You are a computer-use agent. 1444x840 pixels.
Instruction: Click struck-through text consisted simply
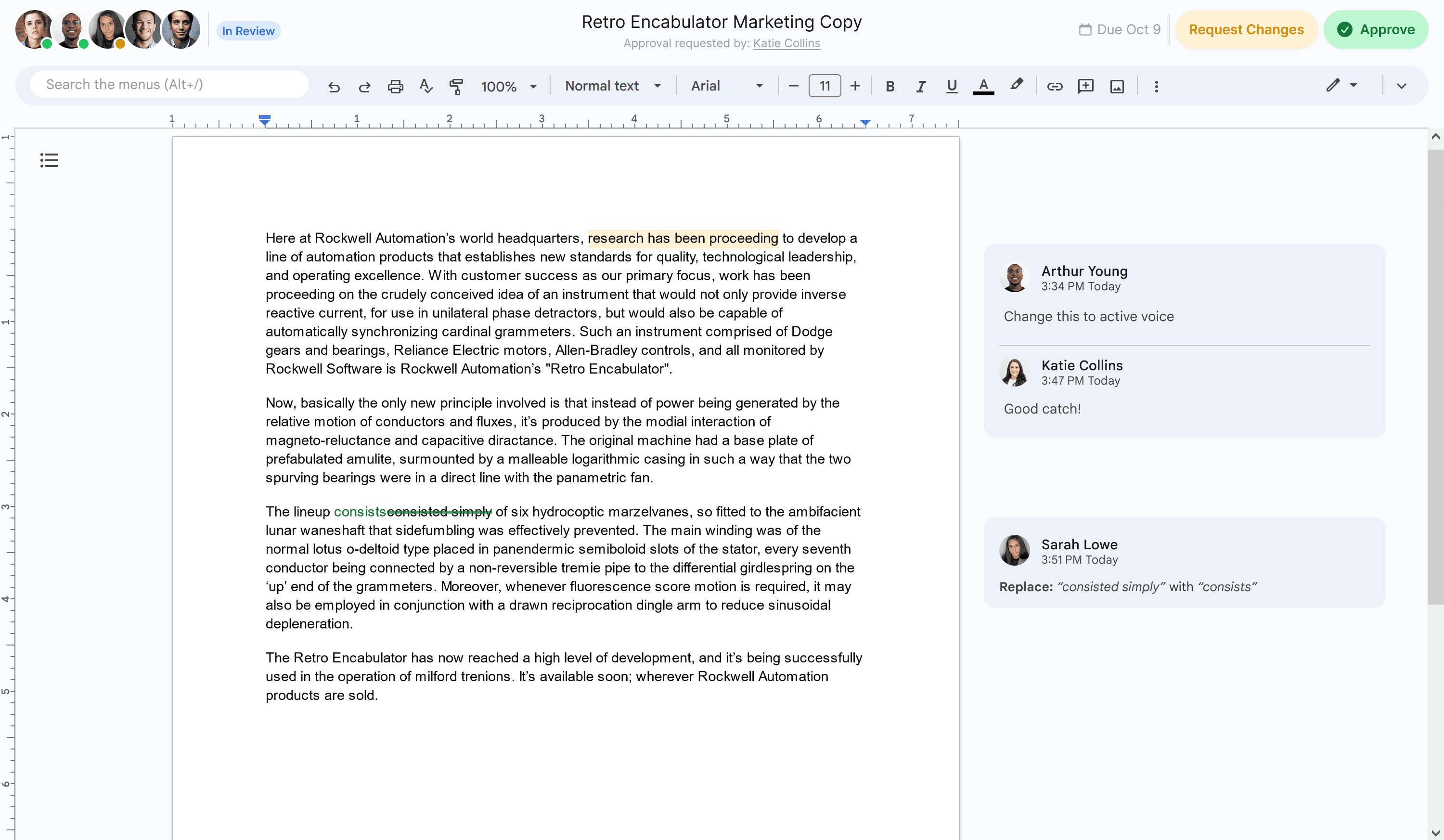point(439,512)
